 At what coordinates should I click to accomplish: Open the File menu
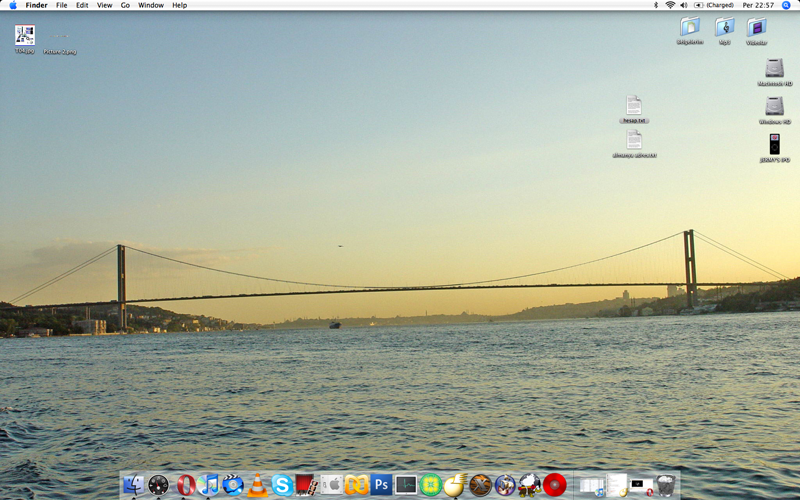(62, 5)
